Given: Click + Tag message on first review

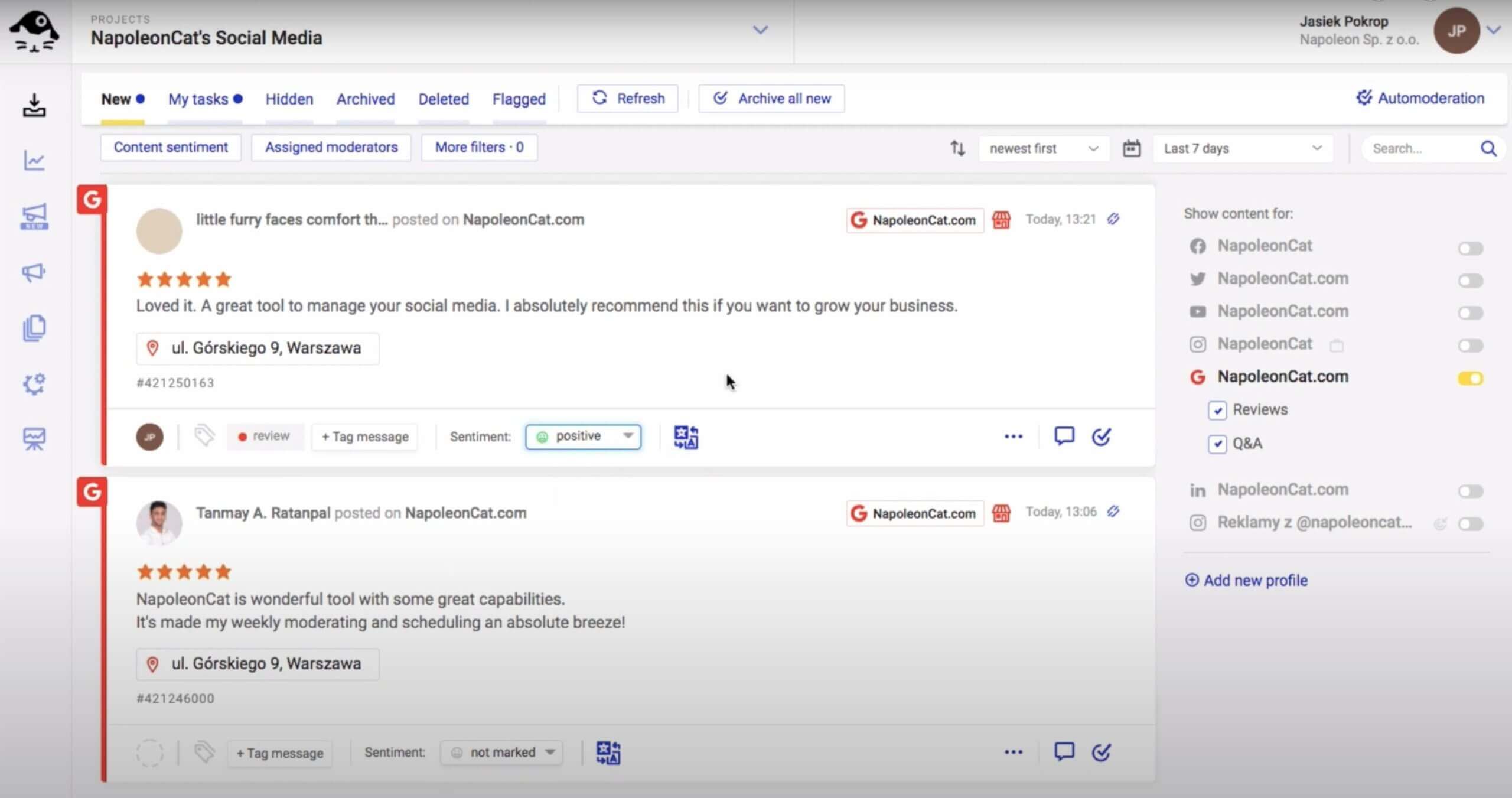Looking at the screenshot, I should [364, 437].
